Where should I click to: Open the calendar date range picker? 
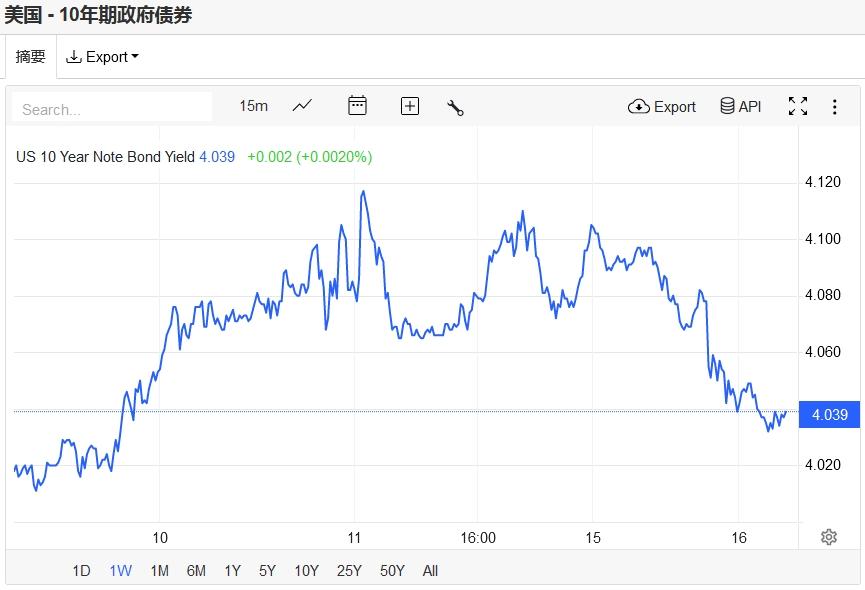tap(357, 106)
